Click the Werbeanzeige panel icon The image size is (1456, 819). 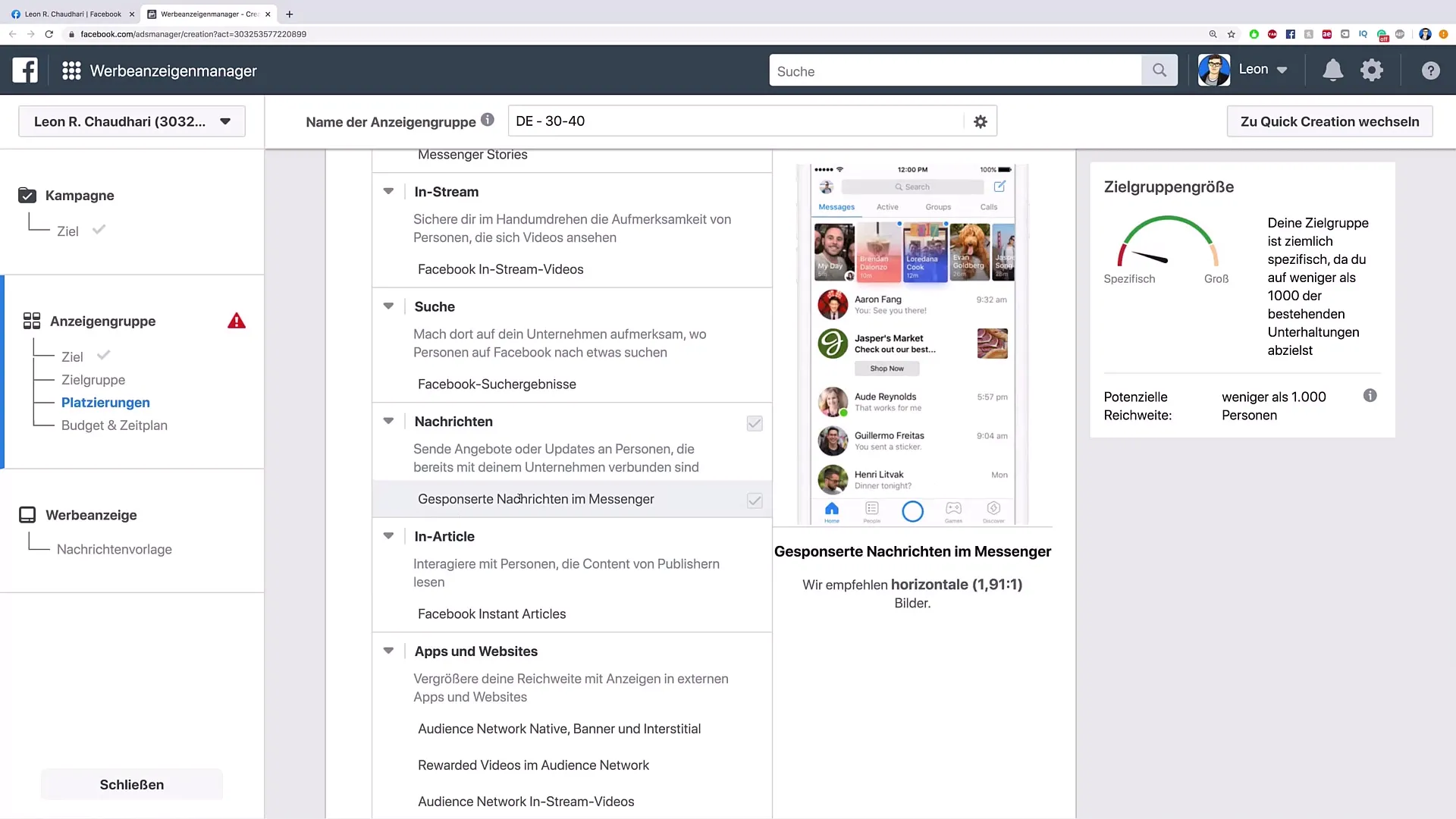(27, 515)
